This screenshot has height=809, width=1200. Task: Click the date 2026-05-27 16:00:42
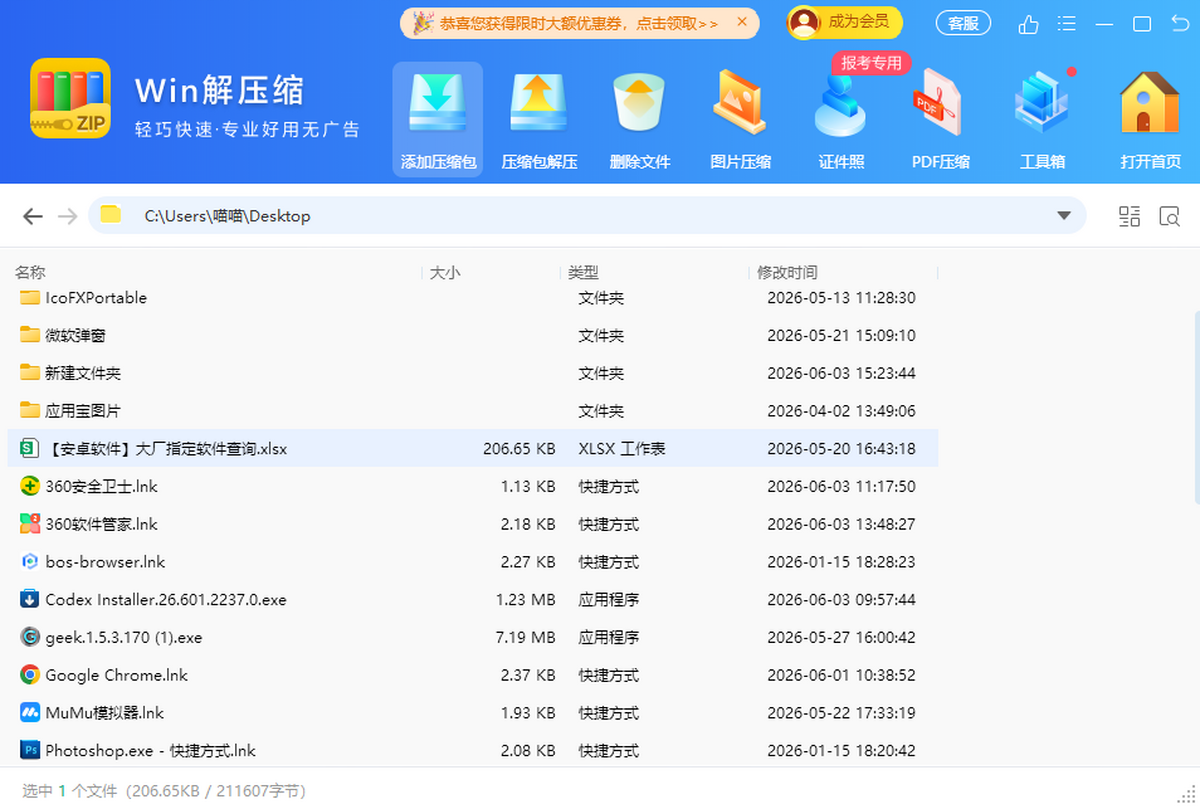(841, 637)
